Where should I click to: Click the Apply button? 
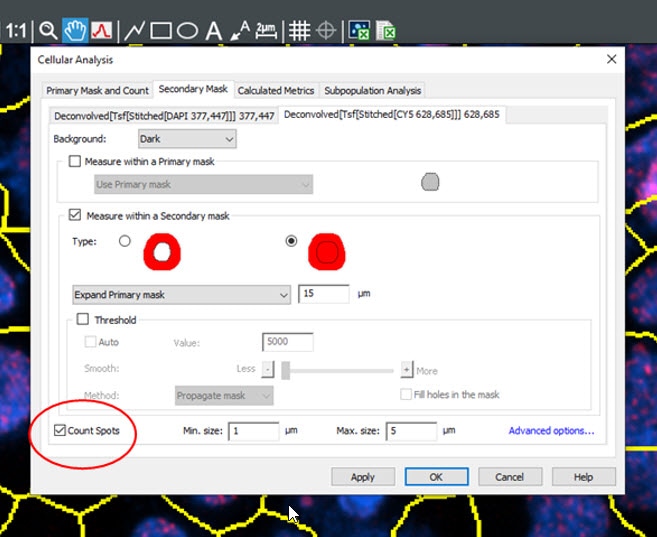(x=362, y=477)
